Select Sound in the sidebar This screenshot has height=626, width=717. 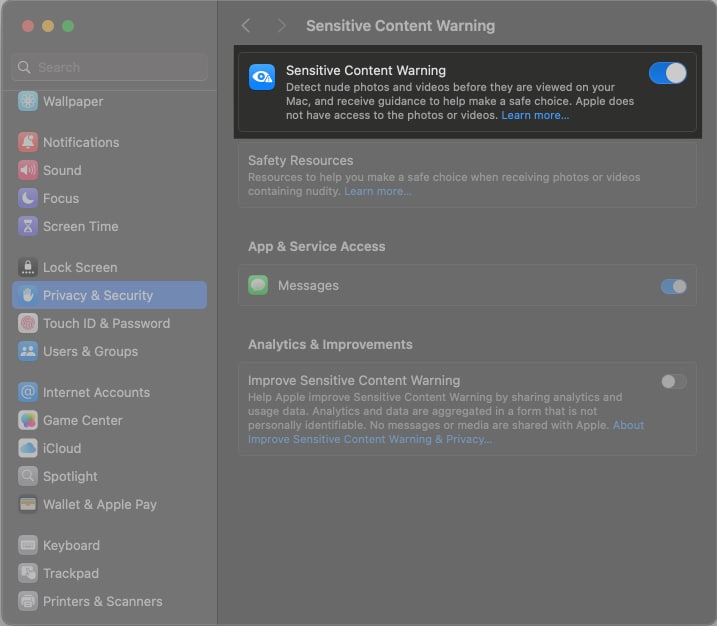(109, 170)
